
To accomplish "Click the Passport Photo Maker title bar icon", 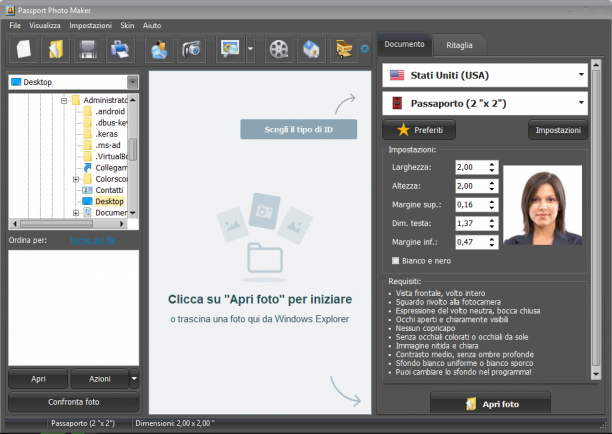I will click(10, 10).
